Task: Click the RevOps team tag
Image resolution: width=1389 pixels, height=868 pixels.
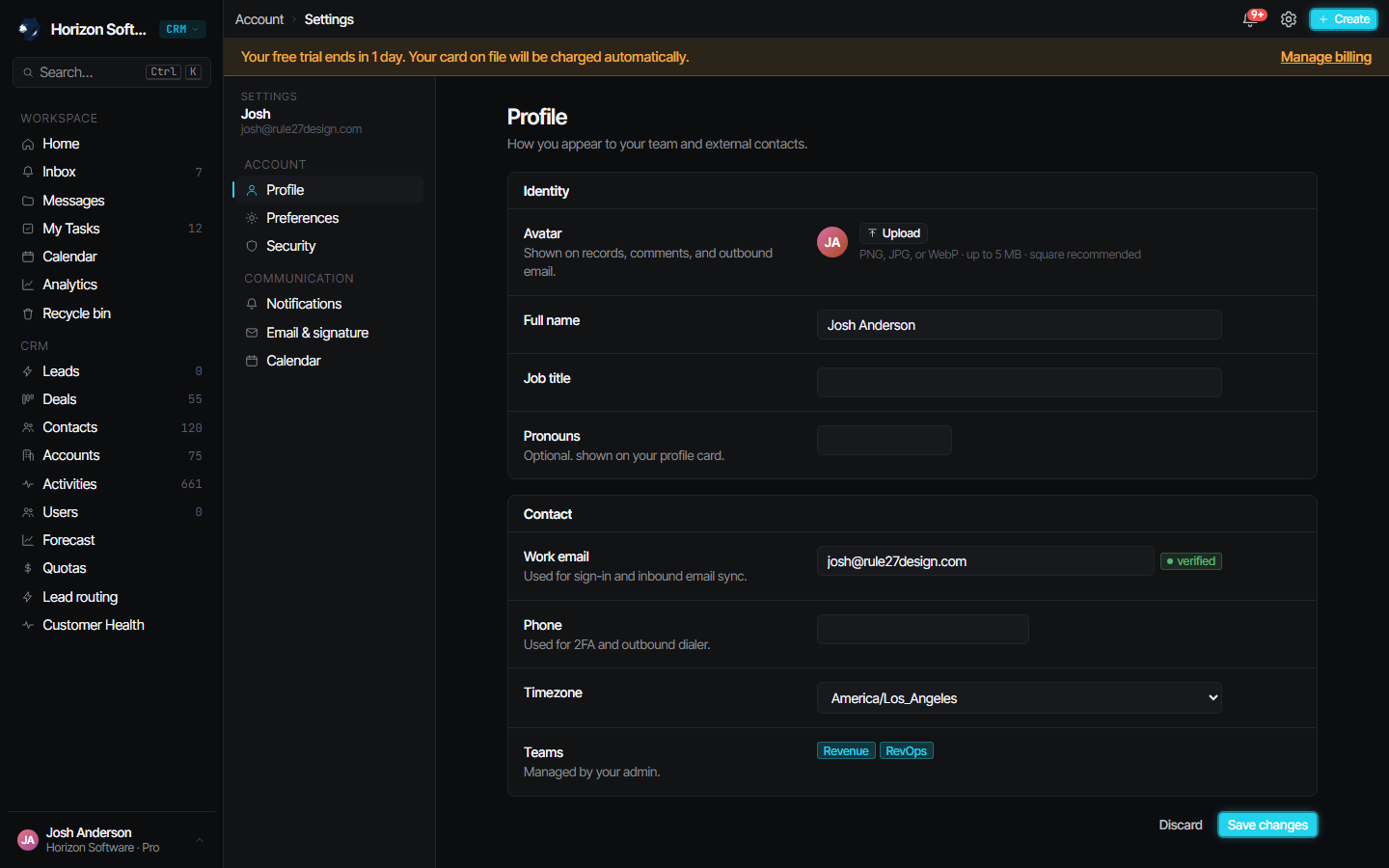Action: click(907, 751)
